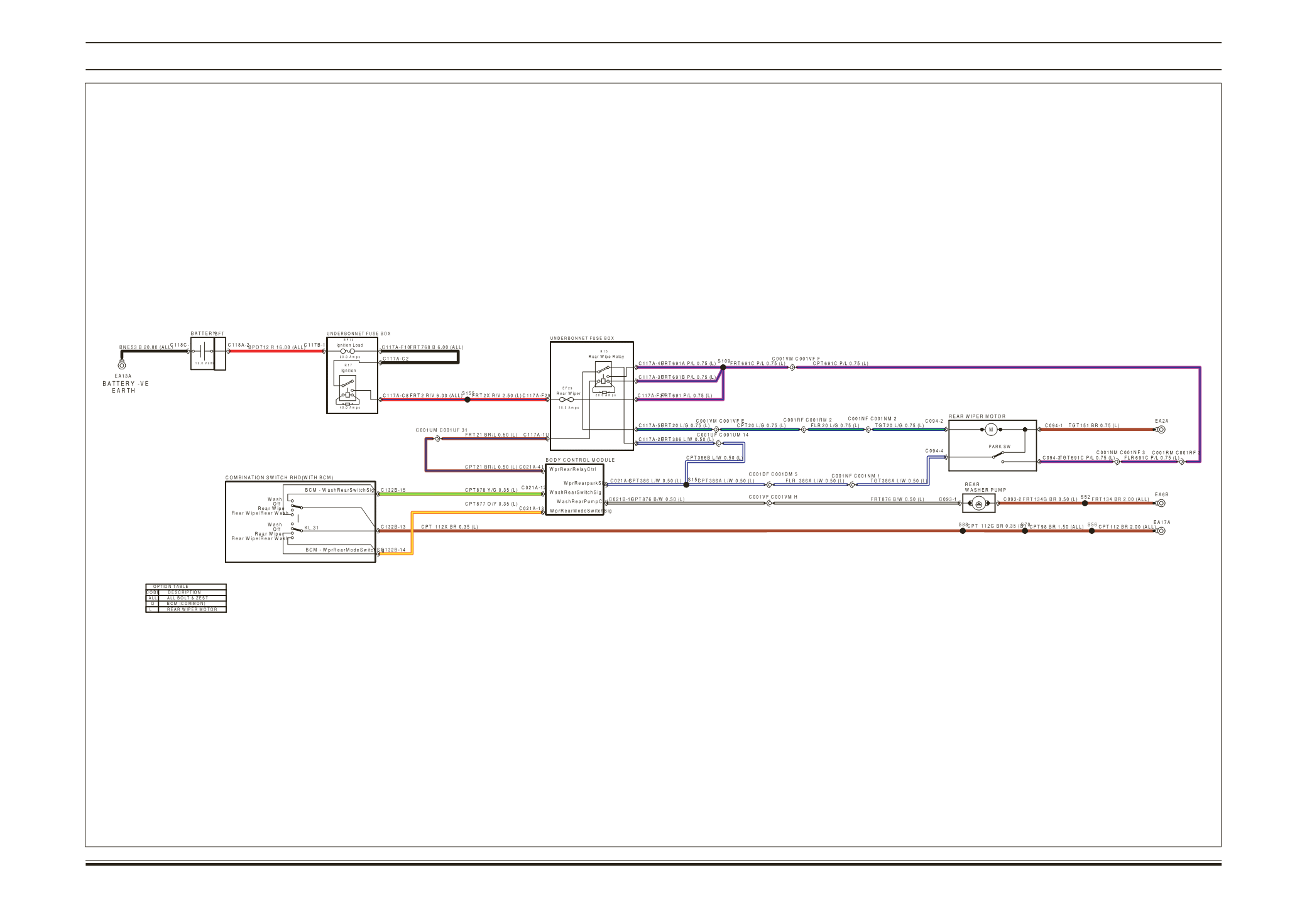This screenshot has height=924, width=1307.
Task: Click the upper wash switch contact in combination switch
Action: pyautogui.click(x=296, y=505)
